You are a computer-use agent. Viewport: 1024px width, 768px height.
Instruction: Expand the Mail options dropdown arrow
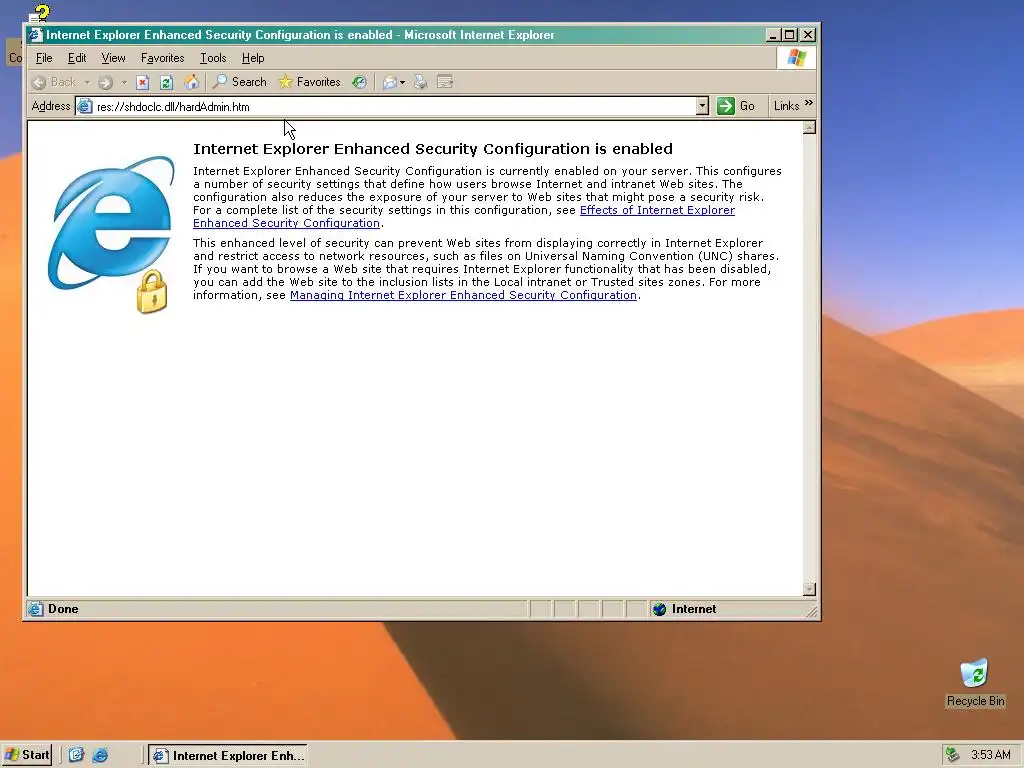(x=402, y=82)
